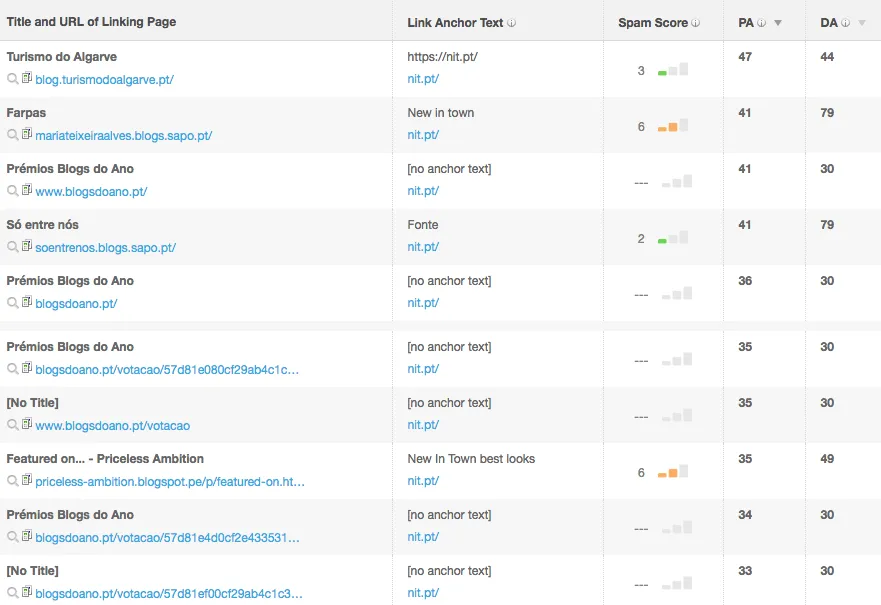Select the PA value 34

745,515
